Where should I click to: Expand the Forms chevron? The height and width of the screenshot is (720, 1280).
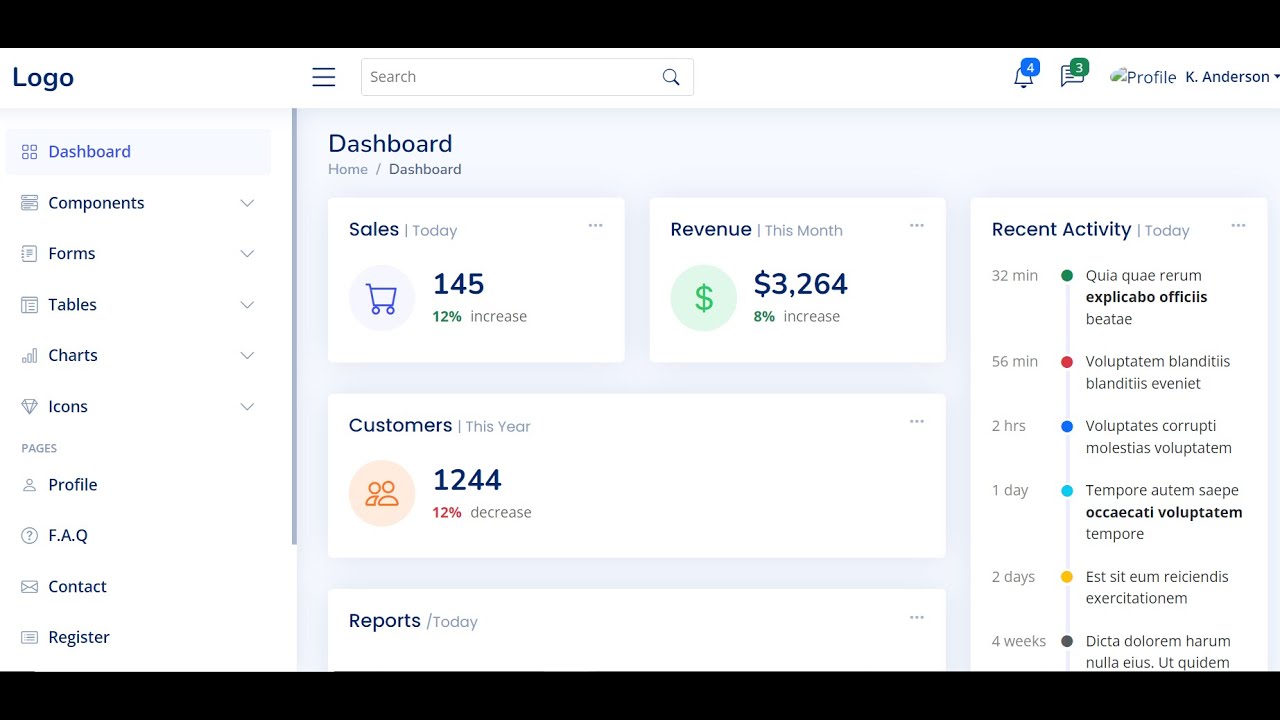tap(247, 254)
